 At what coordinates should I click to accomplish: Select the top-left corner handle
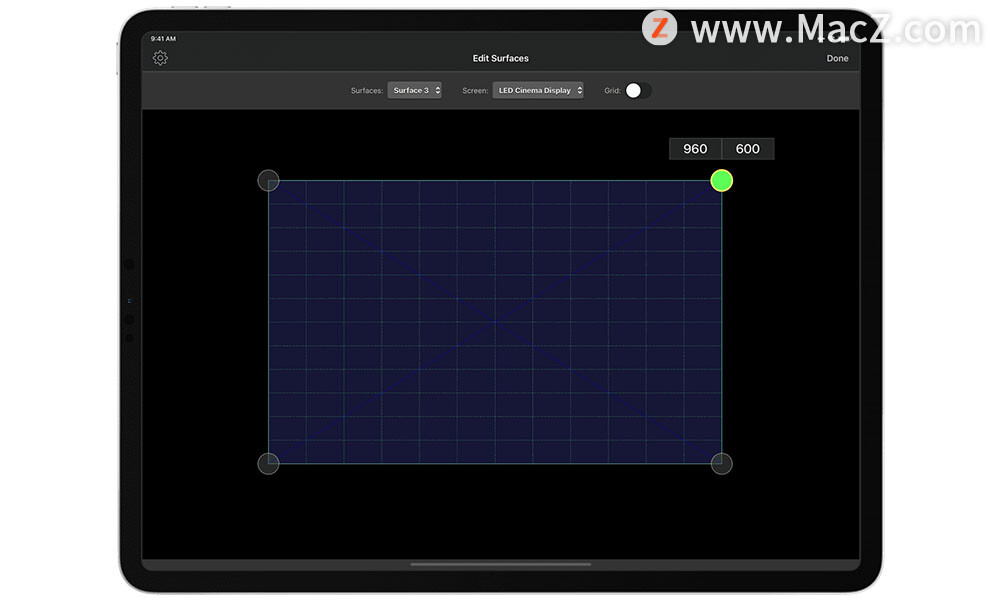268,180
